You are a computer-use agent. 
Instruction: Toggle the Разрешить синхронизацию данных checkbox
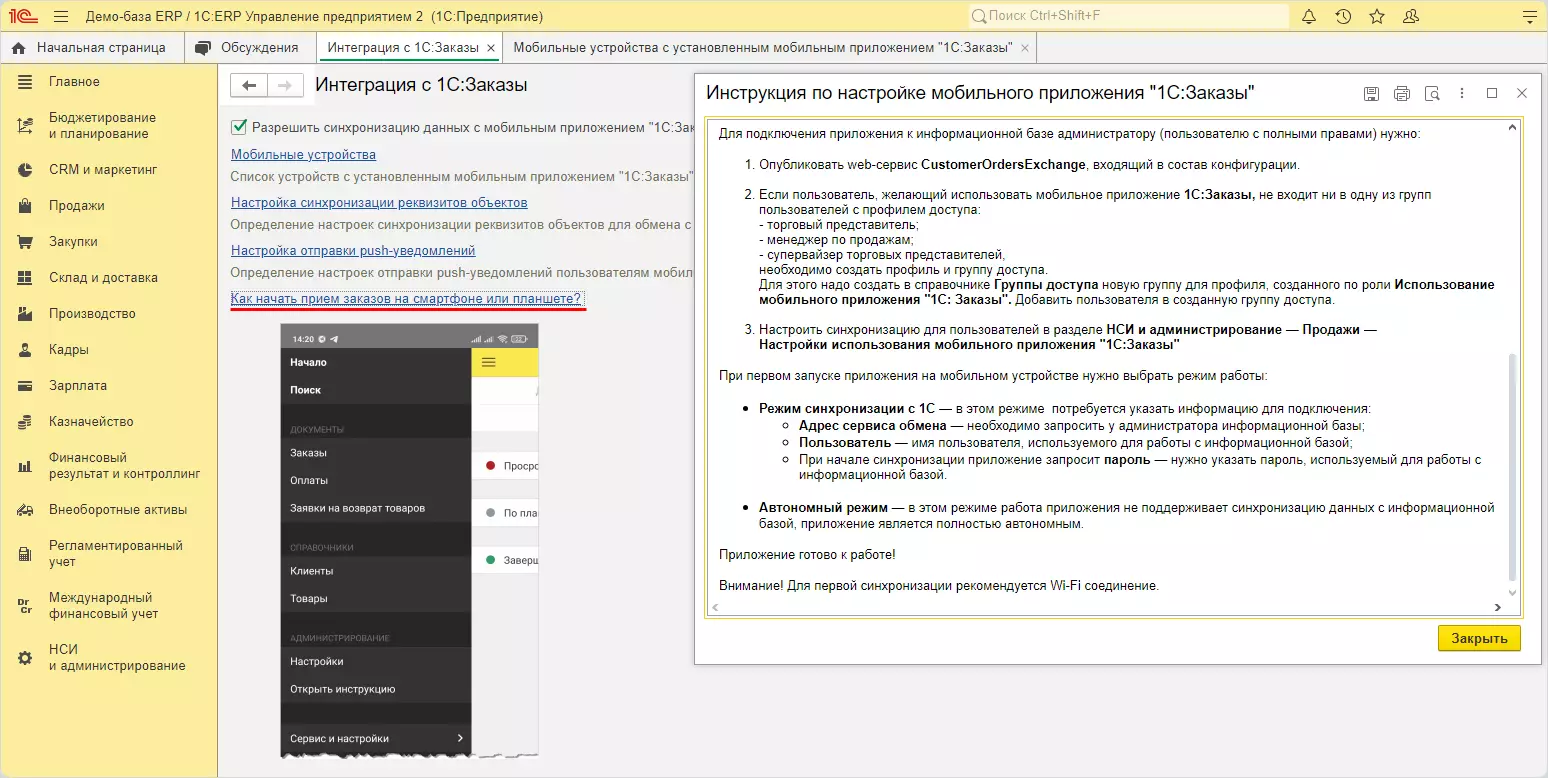[x=239, y=127]
